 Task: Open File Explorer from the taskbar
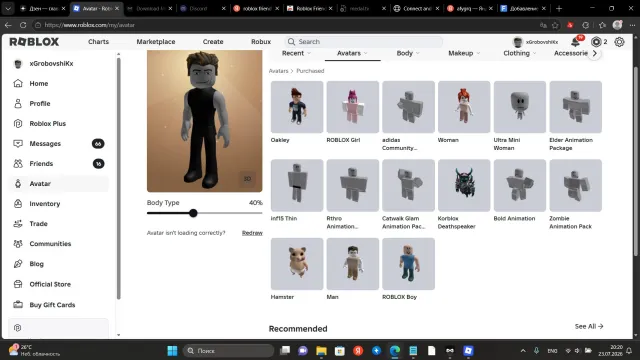pos(321,351)
